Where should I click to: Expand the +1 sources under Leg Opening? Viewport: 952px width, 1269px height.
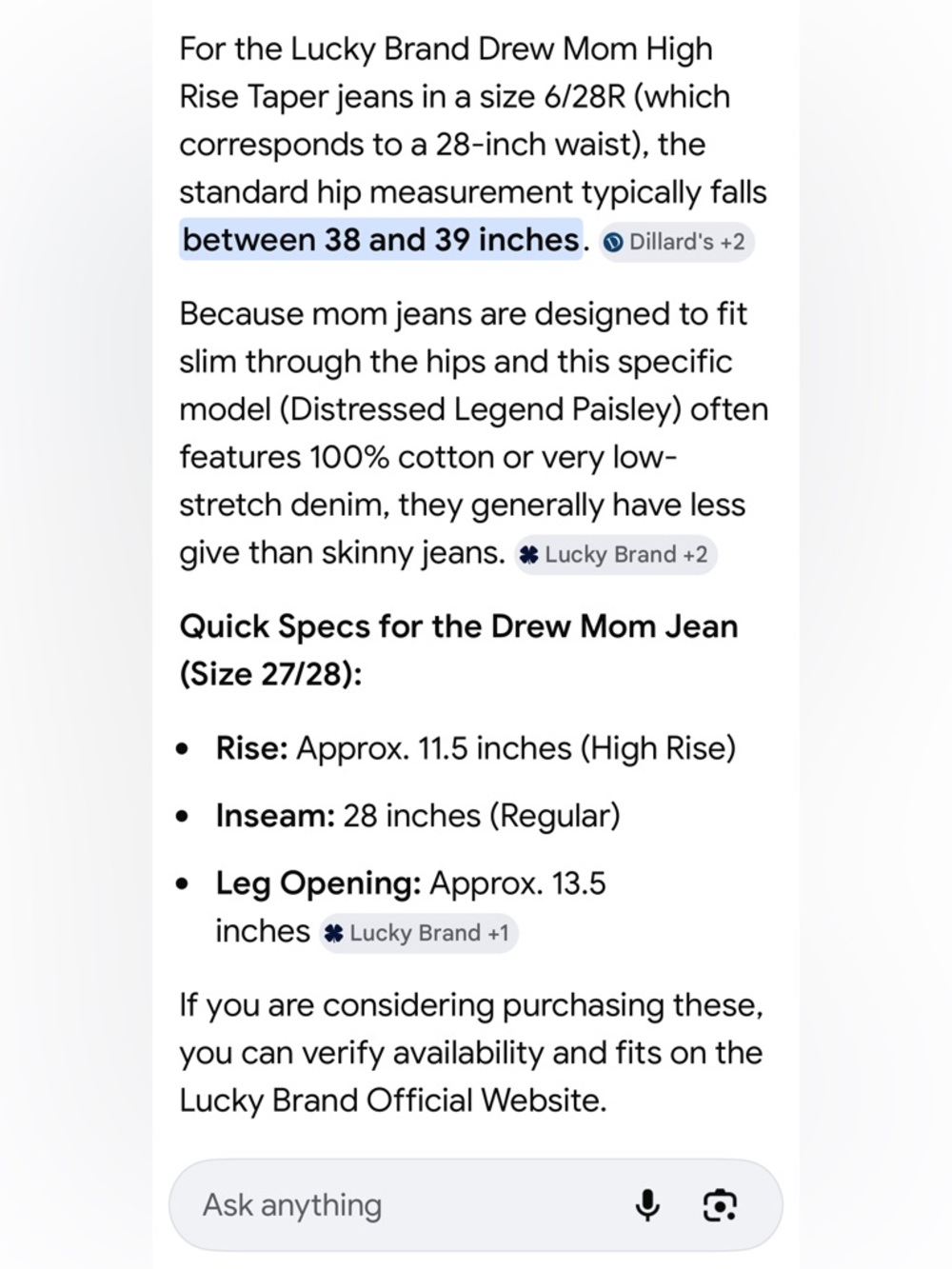pos(498,933)
